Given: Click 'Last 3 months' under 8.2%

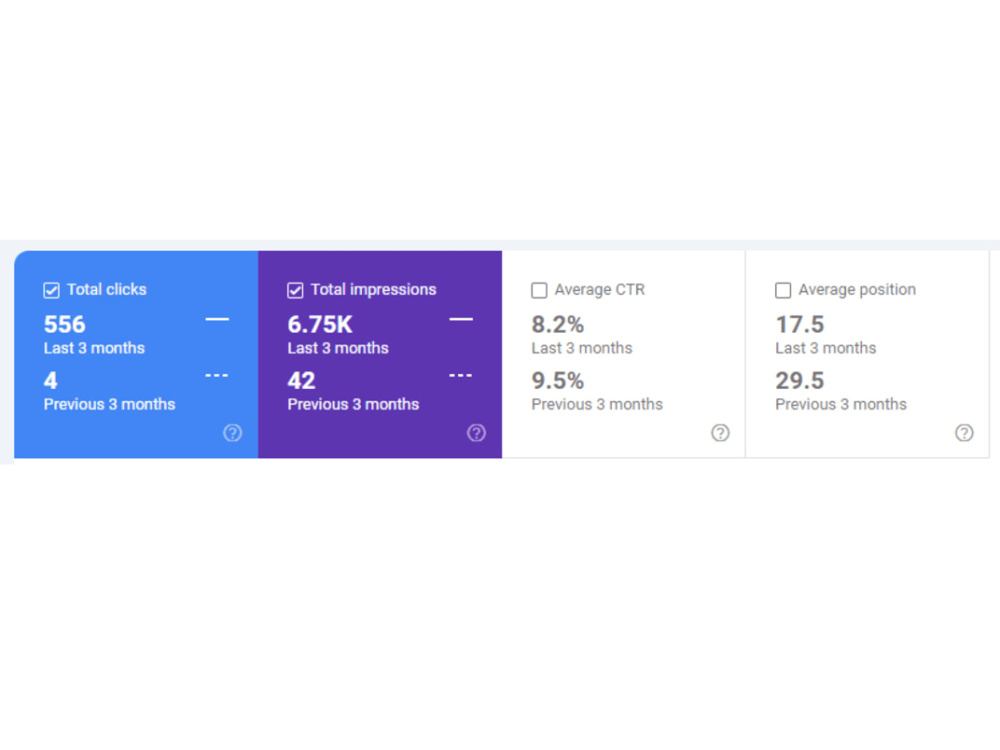Looking at the screenshot, I should click(x=582, y=348).
